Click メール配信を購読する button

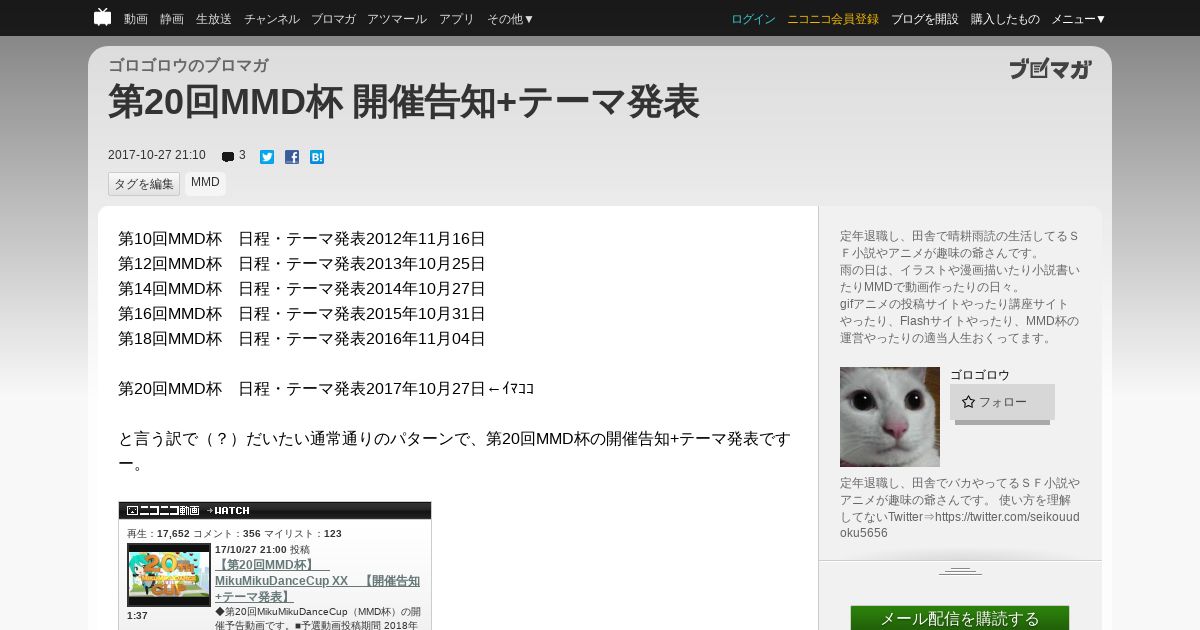960,618
